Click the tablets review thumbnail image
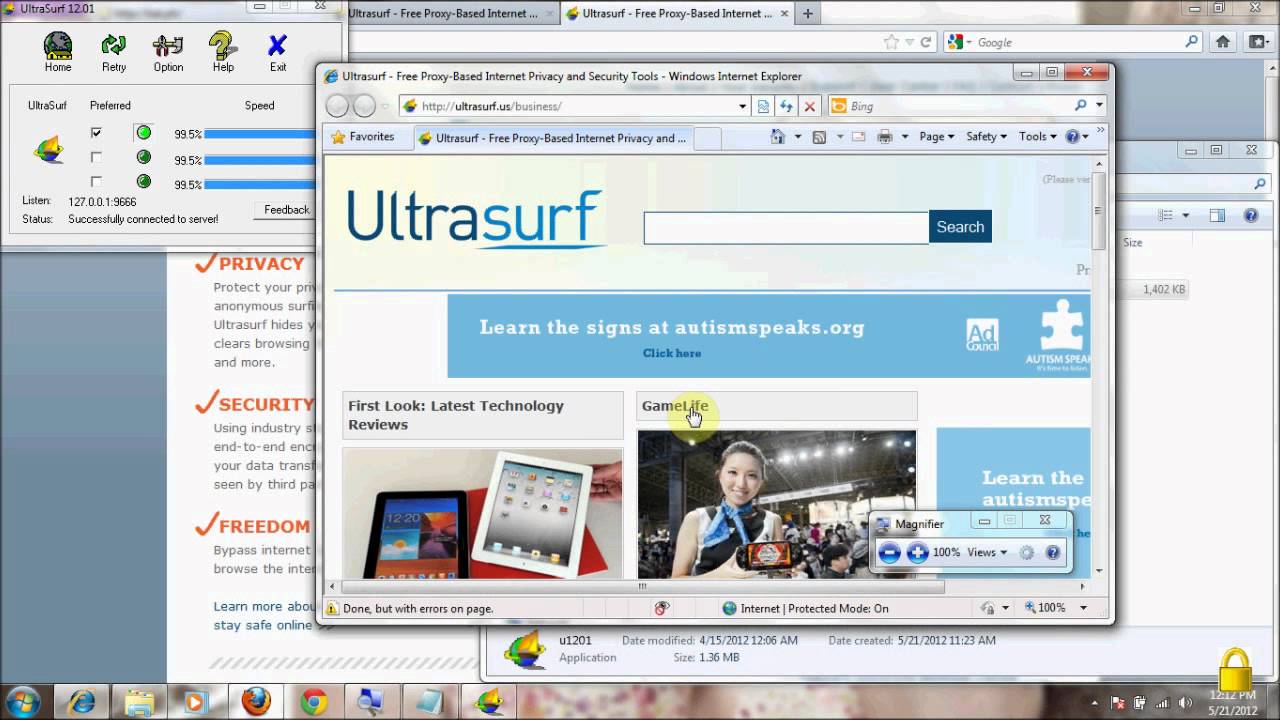This screenshot has width=1280, height=720. (482, 513)
